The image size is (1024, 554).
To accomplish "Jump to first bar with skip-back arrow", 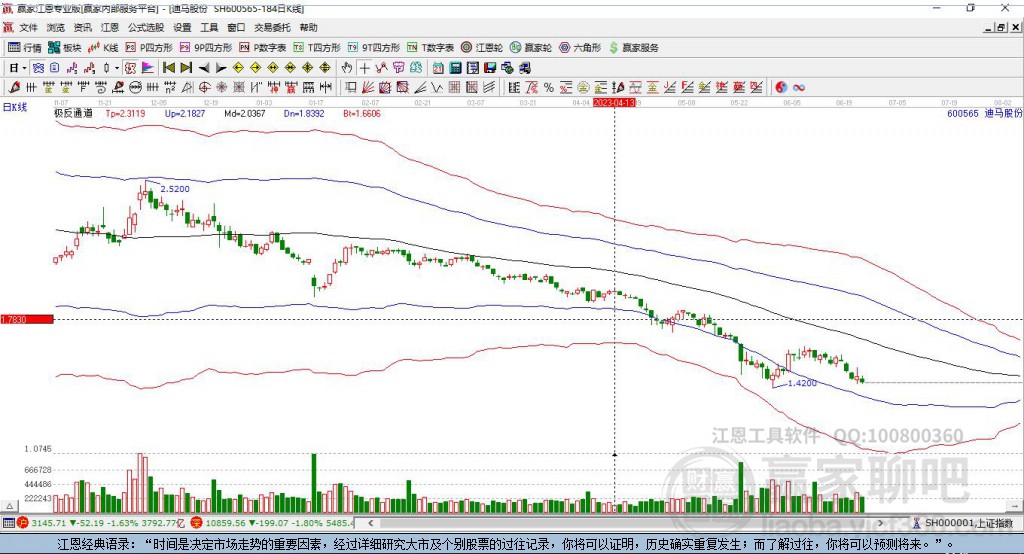I will point(168,68).
